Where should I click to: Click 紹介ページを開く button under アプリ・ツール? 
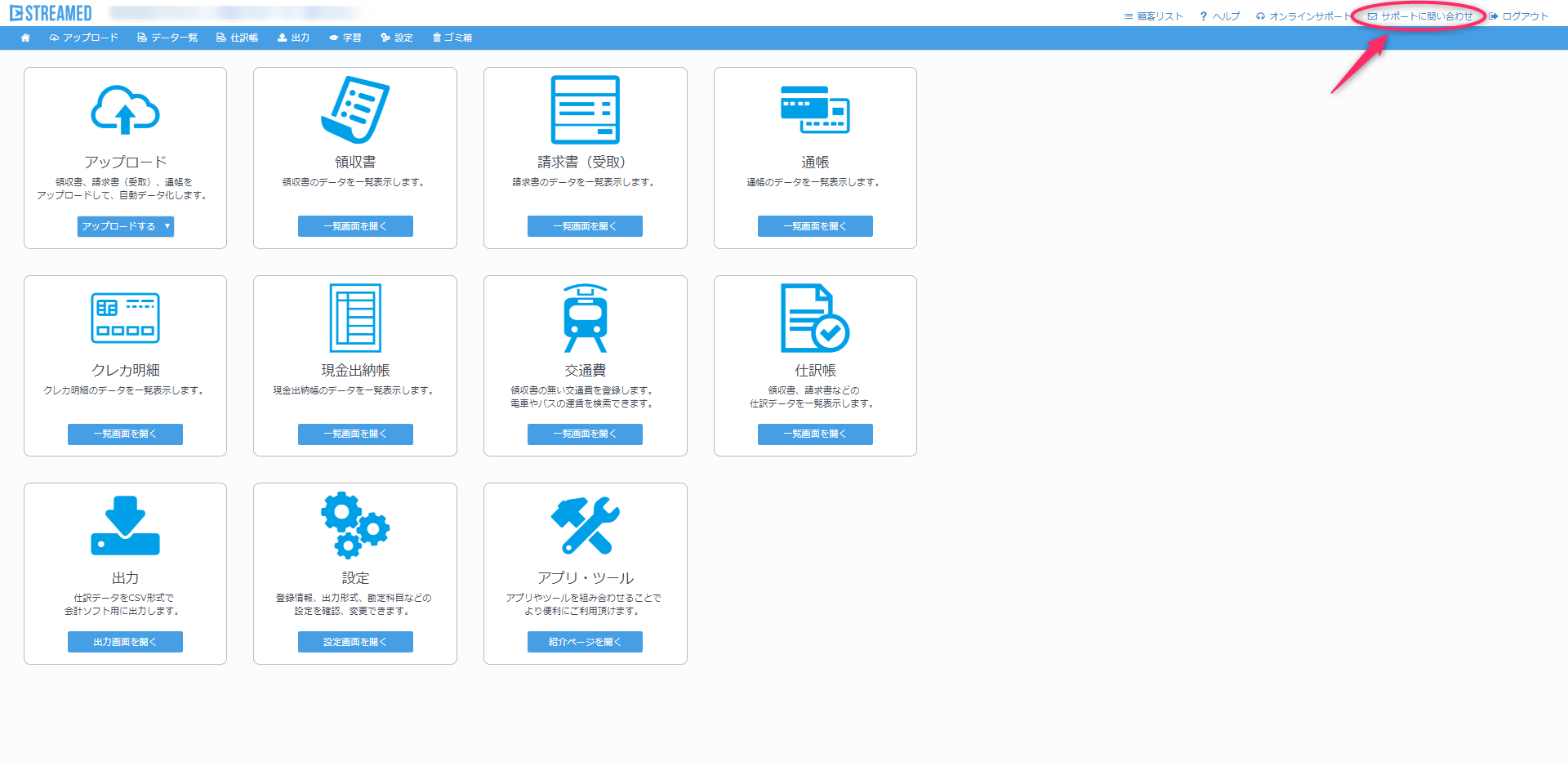click(585, 642)
